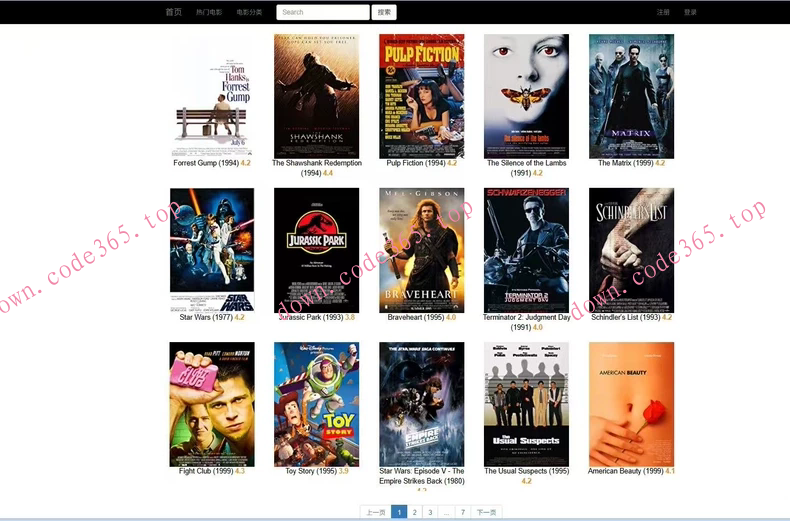Open the Star Wars 1977 poster

pos(212,250)
